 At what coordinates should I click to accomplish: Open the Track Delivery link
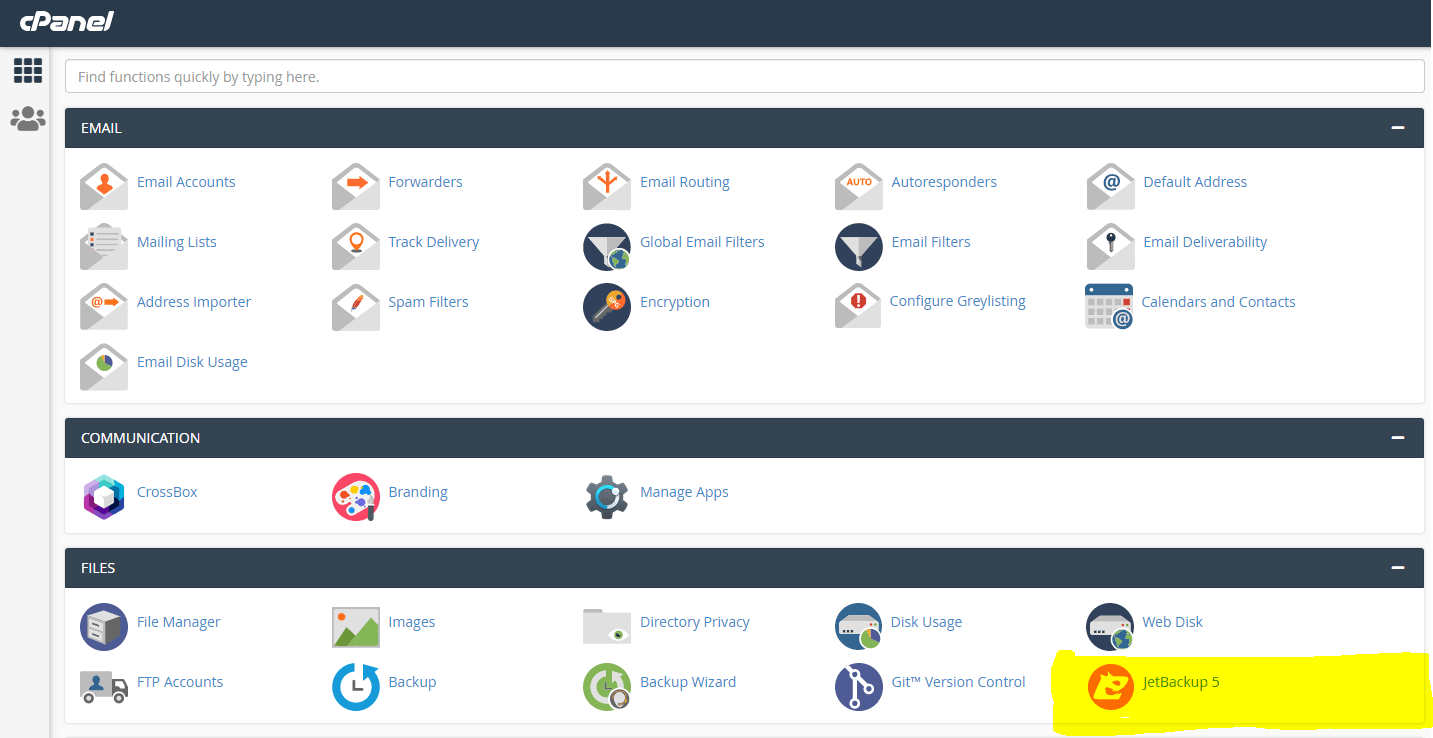tap(434, 242)
